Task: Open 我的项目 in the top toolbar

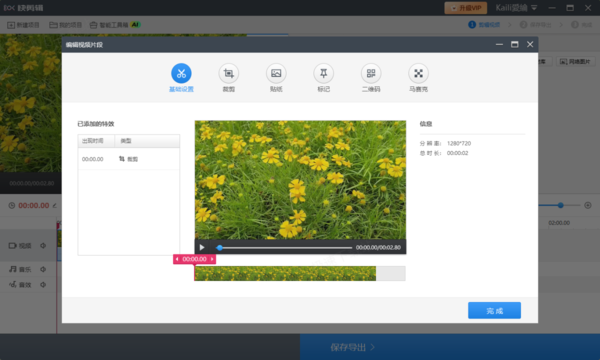Action: click(x=65, y=25)
